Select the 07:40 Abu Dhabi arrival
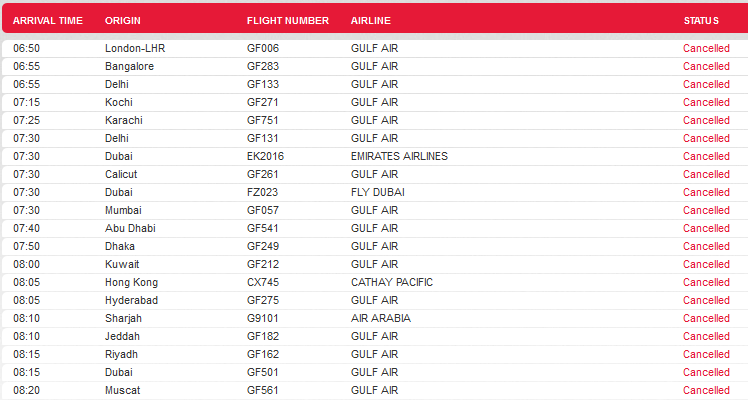 click(375, 228)
